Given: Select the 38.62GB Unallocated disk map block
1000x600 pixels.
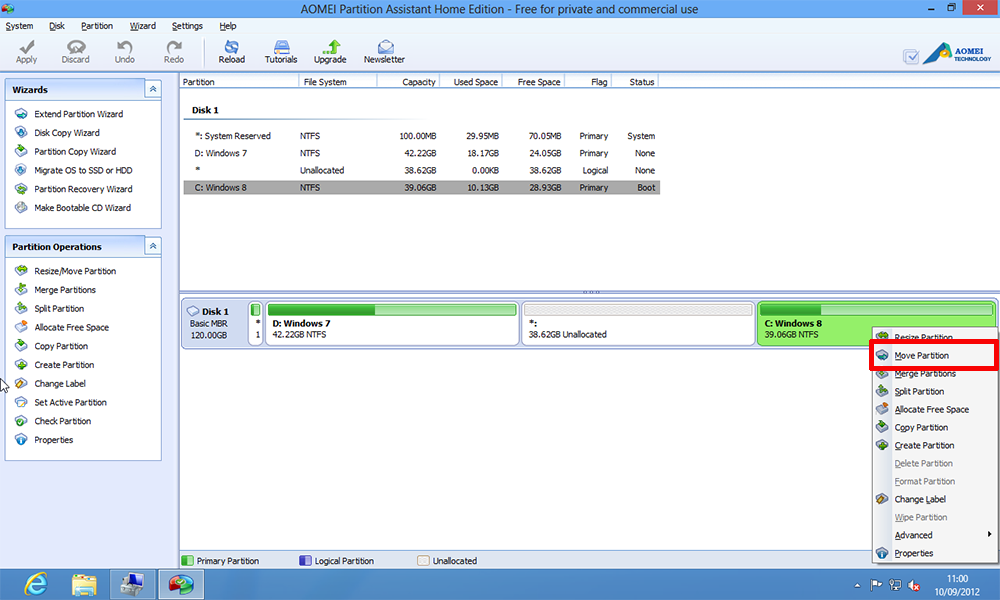Looking at the screenshot, I should pos(638,323).
